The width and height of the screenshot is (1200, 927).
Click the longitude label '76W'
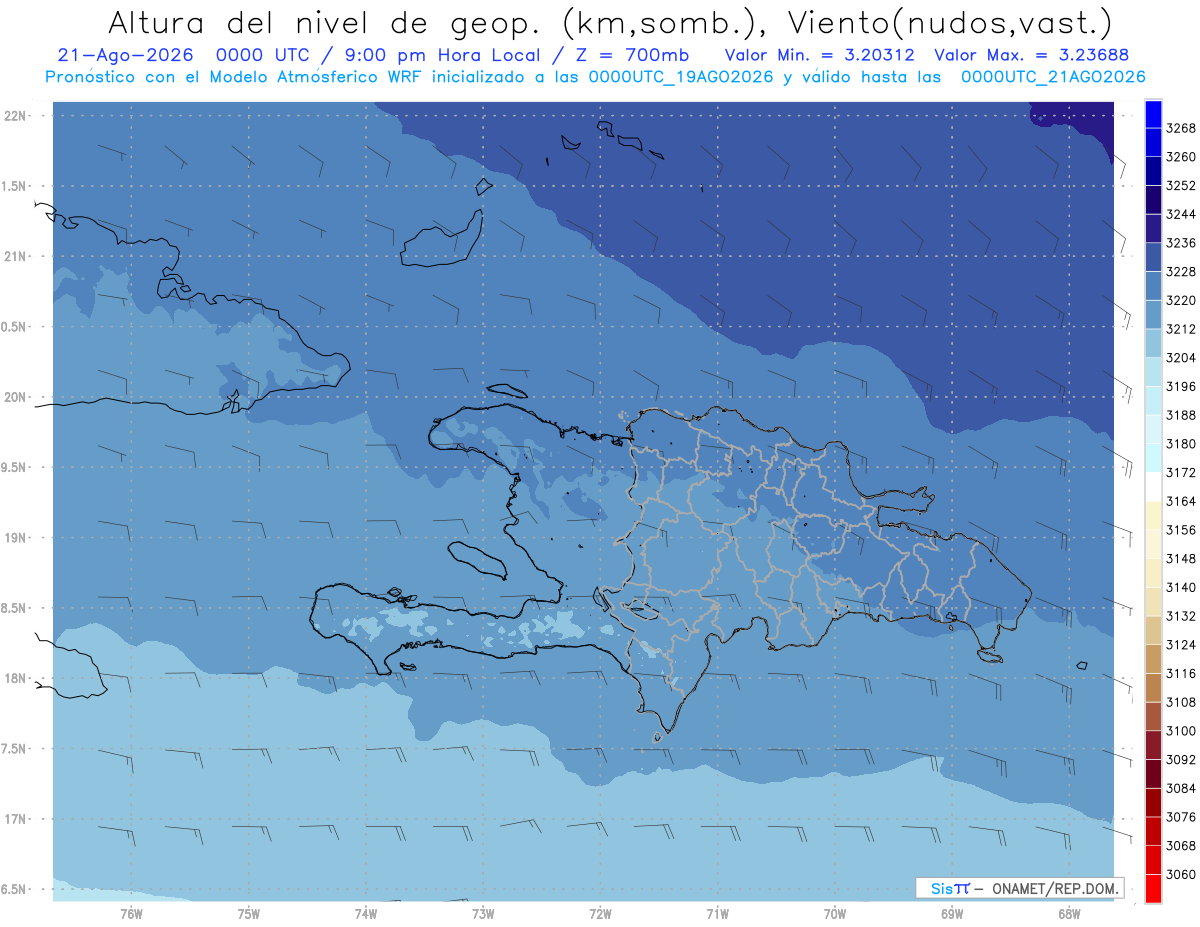pos(131,914)
